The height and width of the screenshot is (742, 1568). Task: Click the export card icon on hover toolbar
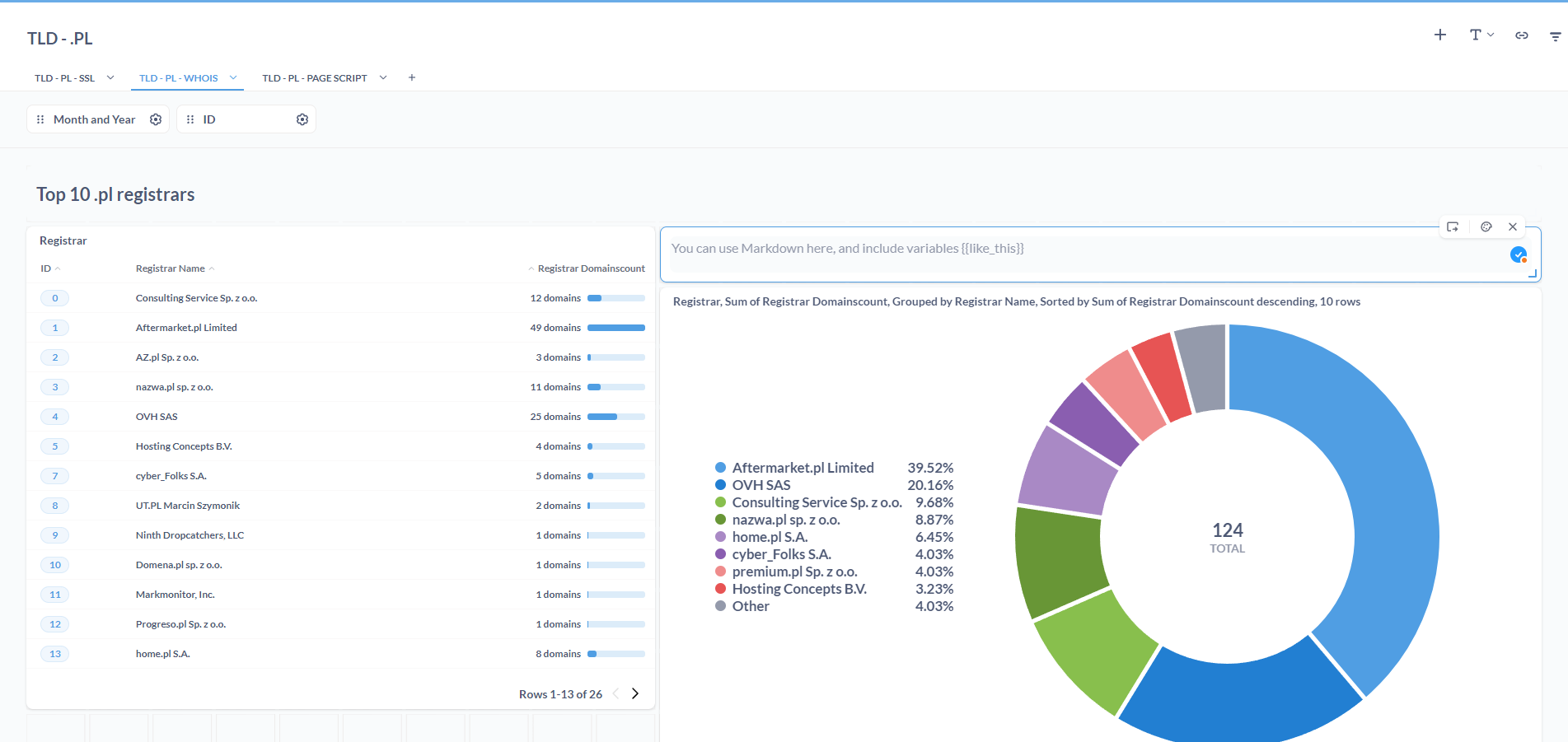[1453, 226]
